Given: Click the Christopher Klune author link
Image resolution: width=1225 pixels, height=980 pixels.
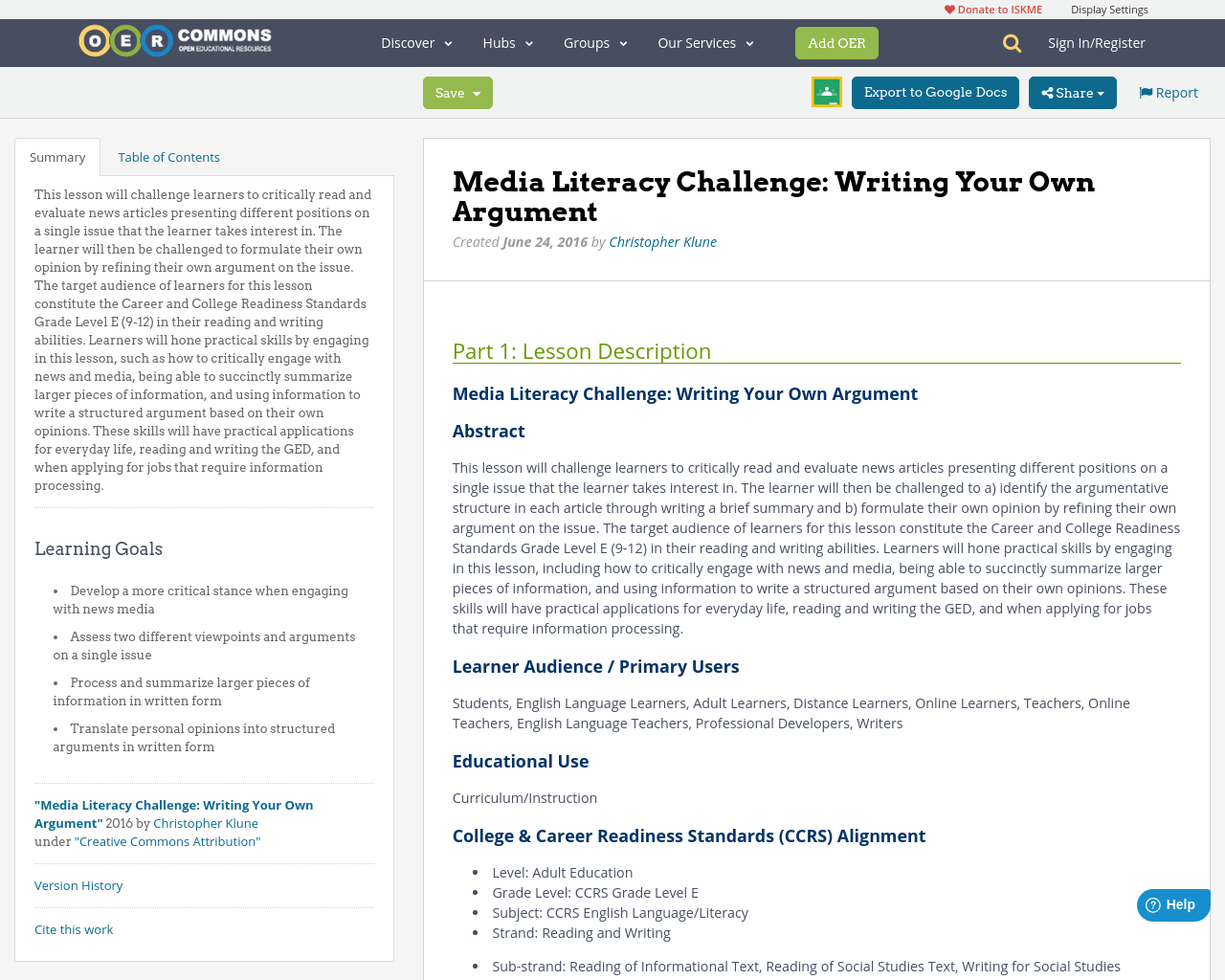Looking at the screenshot, I should coord(662,240).
